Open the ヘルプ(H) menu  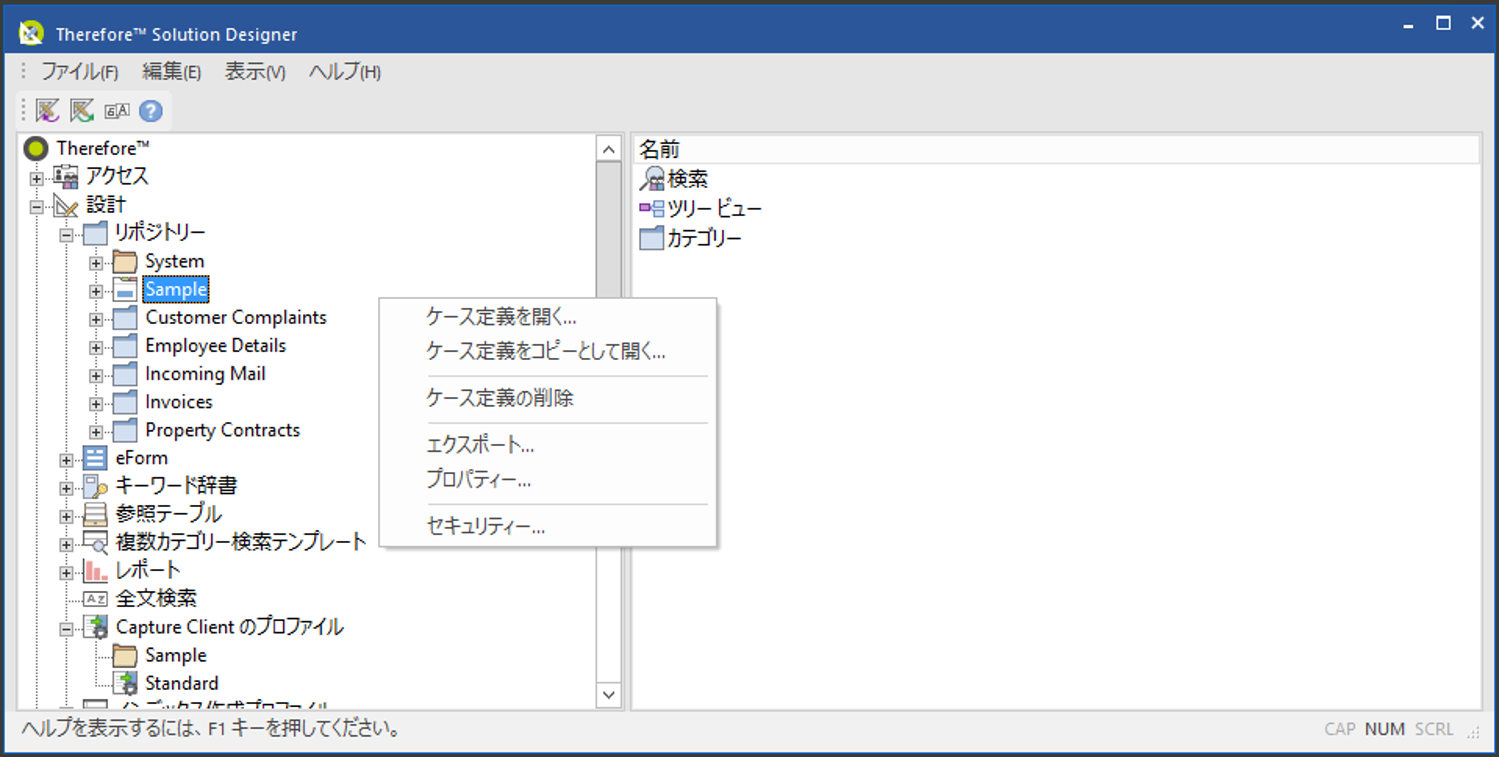click(x=344, y=72)
